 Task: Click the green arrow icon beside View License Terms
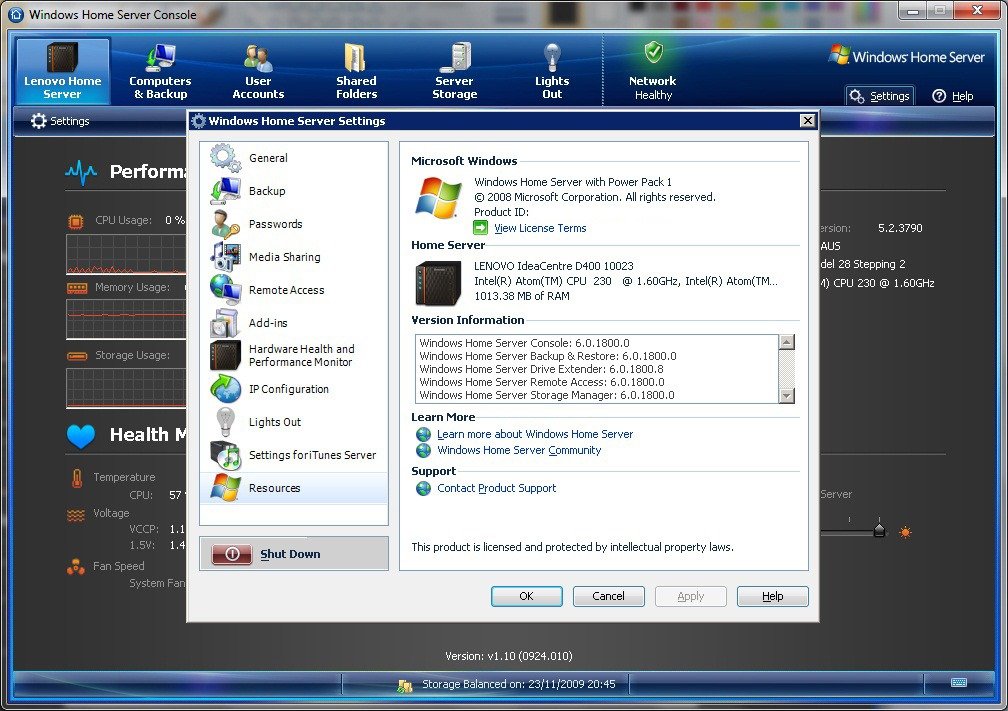pos(480,228)
